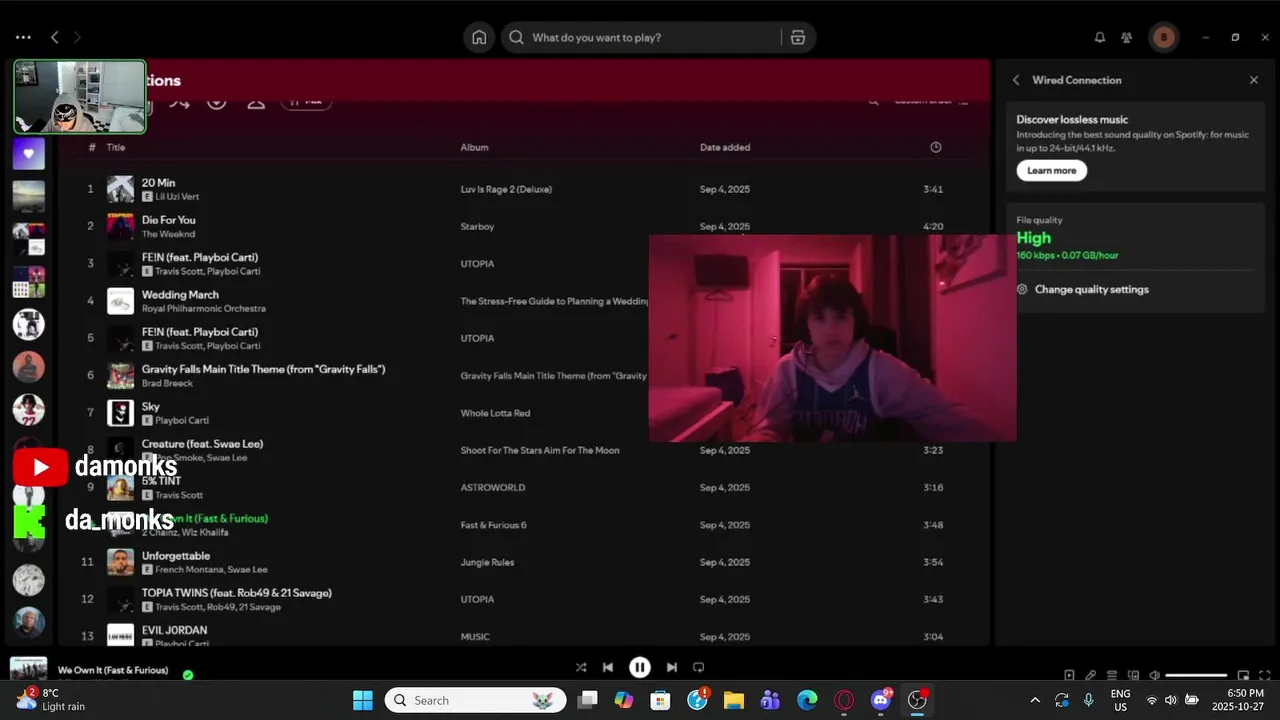The width and height of the screenshot is (1280, 720).
Task: Open the Jungle Rules album link
Action: (487, 562)
